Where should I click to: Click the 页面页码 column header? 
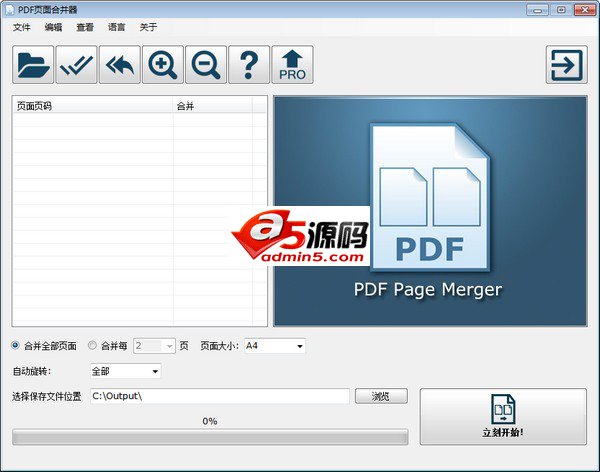pos(93,106)
